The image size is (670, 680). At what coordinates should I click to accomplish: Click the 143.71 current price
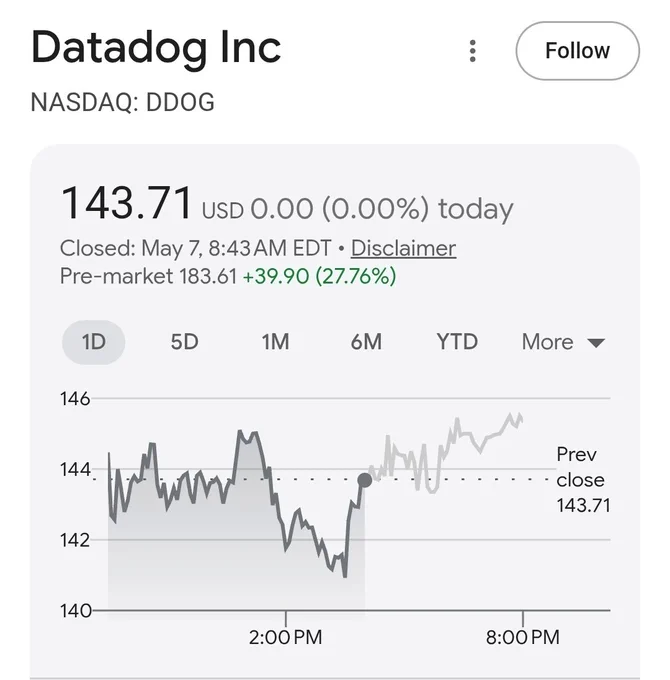126,203
